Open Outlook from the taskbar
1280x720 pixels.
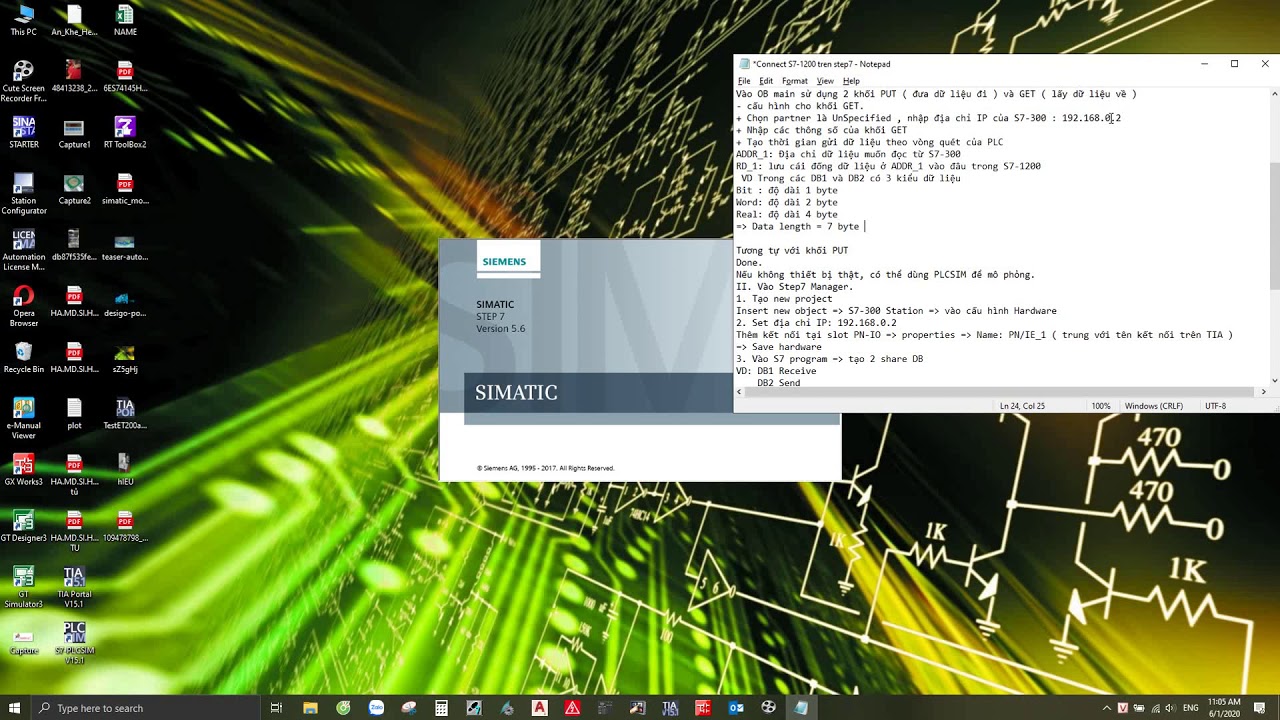(x=736, y=708)
